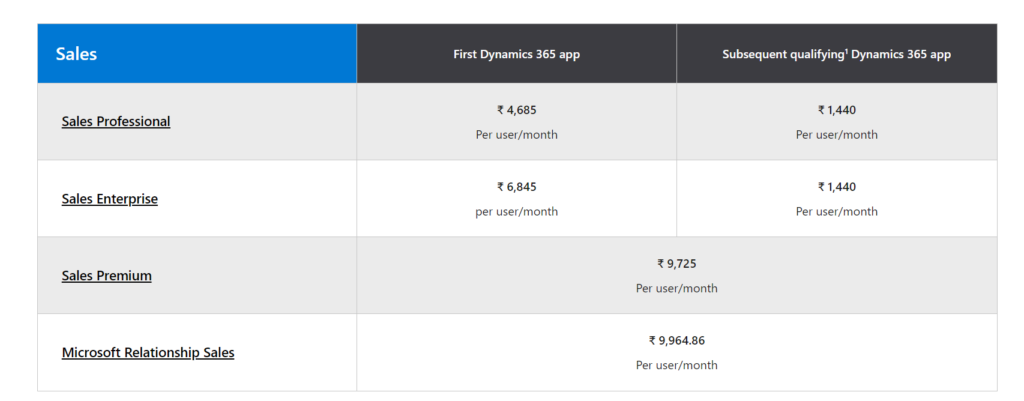Image resolution: width=1024 pixels, height=401 pixels.
Task: Click 'Per user/month' in Sales Enterprise subsequent column
Action: (837, 211)
